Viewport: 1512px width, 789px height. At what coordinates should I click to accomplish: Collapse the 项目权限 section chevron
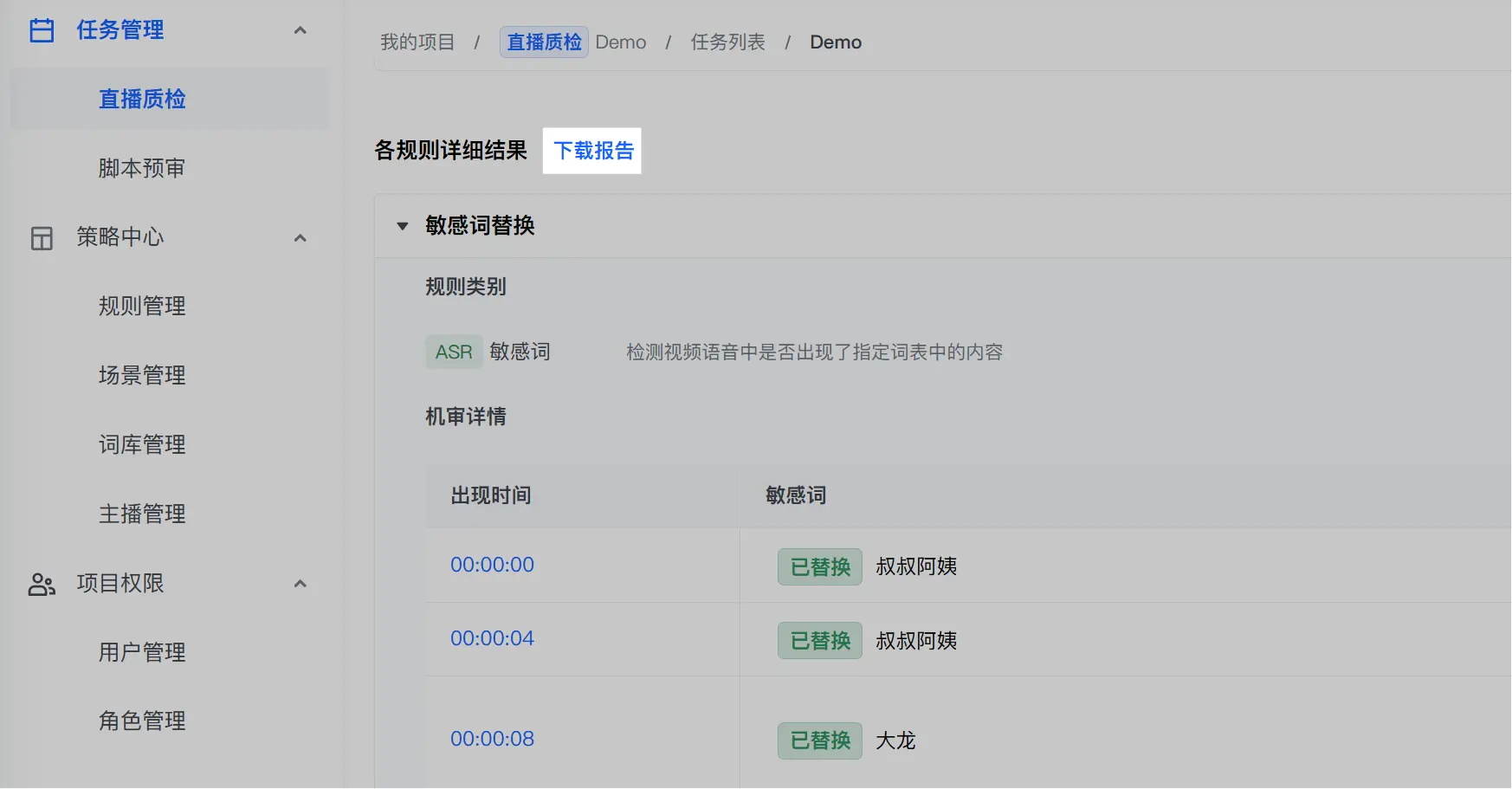click(x=300, y=584)
